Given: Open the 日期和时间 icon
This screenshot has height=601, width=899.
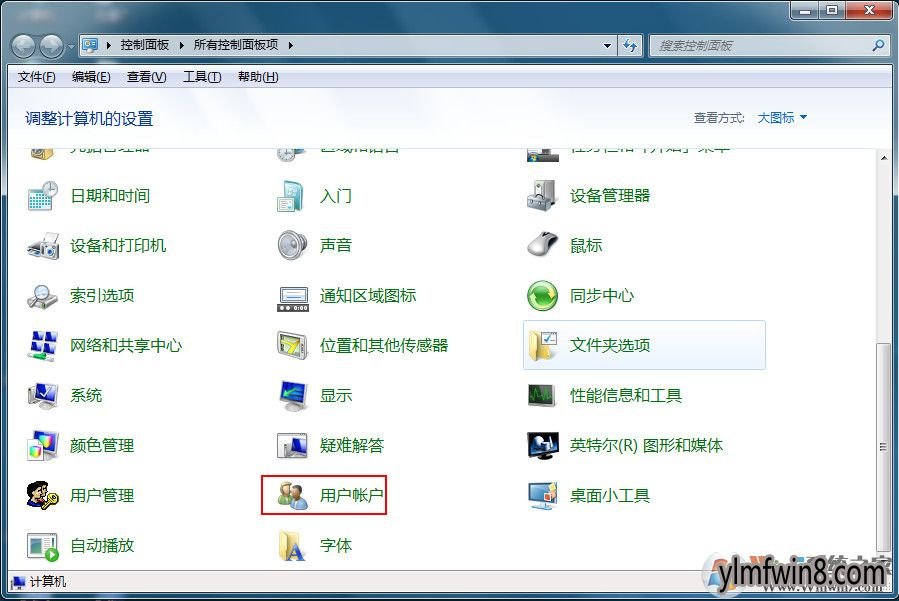Looking at the screenshot, I should click(42, 196).
